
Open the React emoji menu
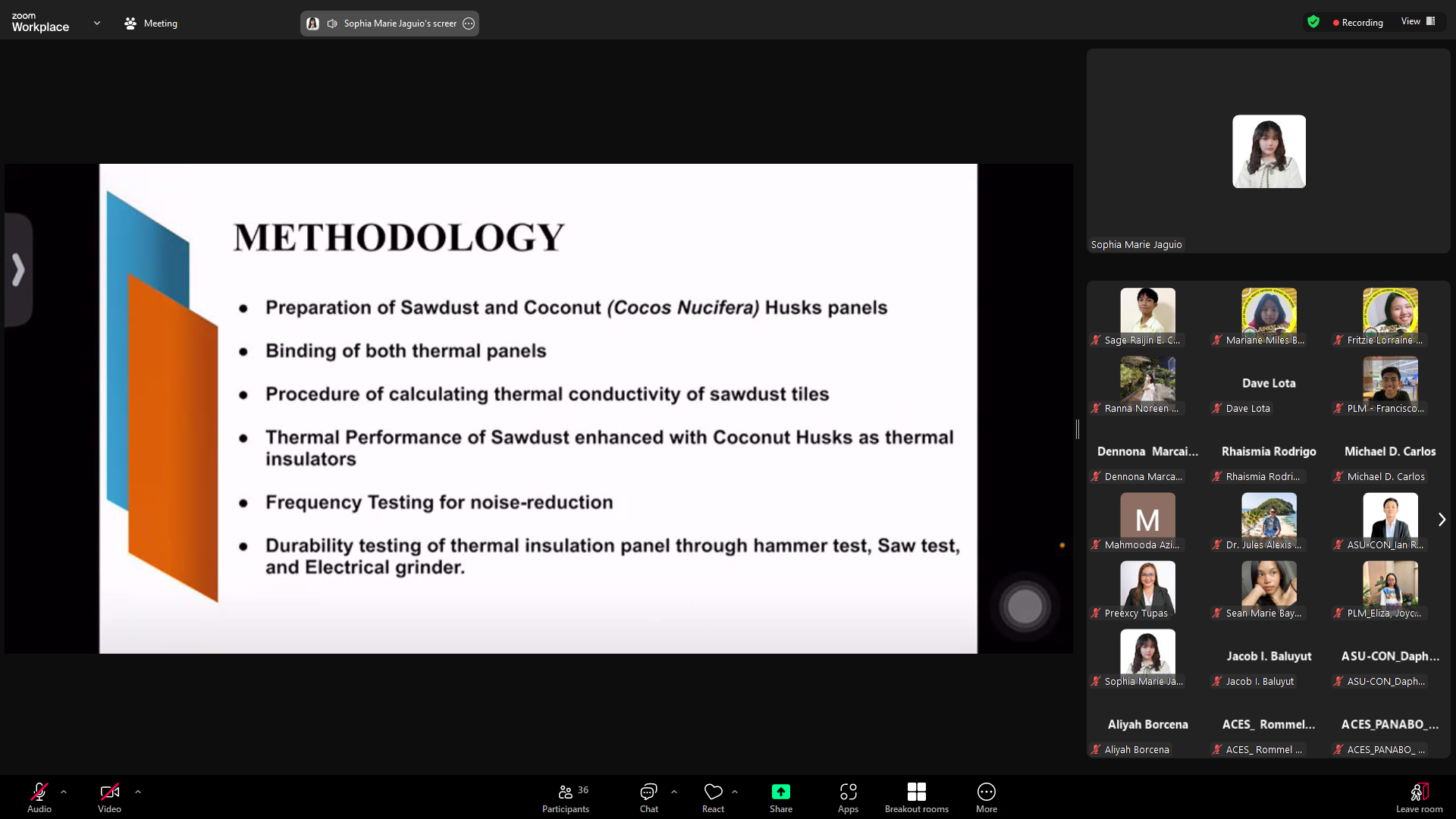click(713, 797)
